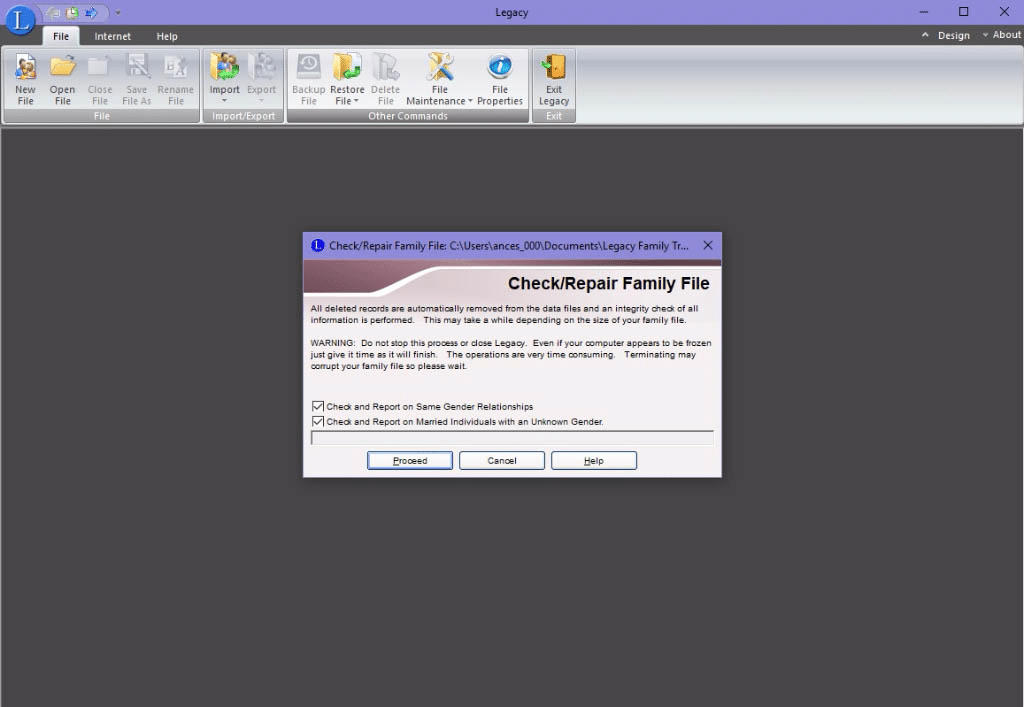
Task: Click the Legacy icon in dialog title bar
Action: [x=317, y=245]
